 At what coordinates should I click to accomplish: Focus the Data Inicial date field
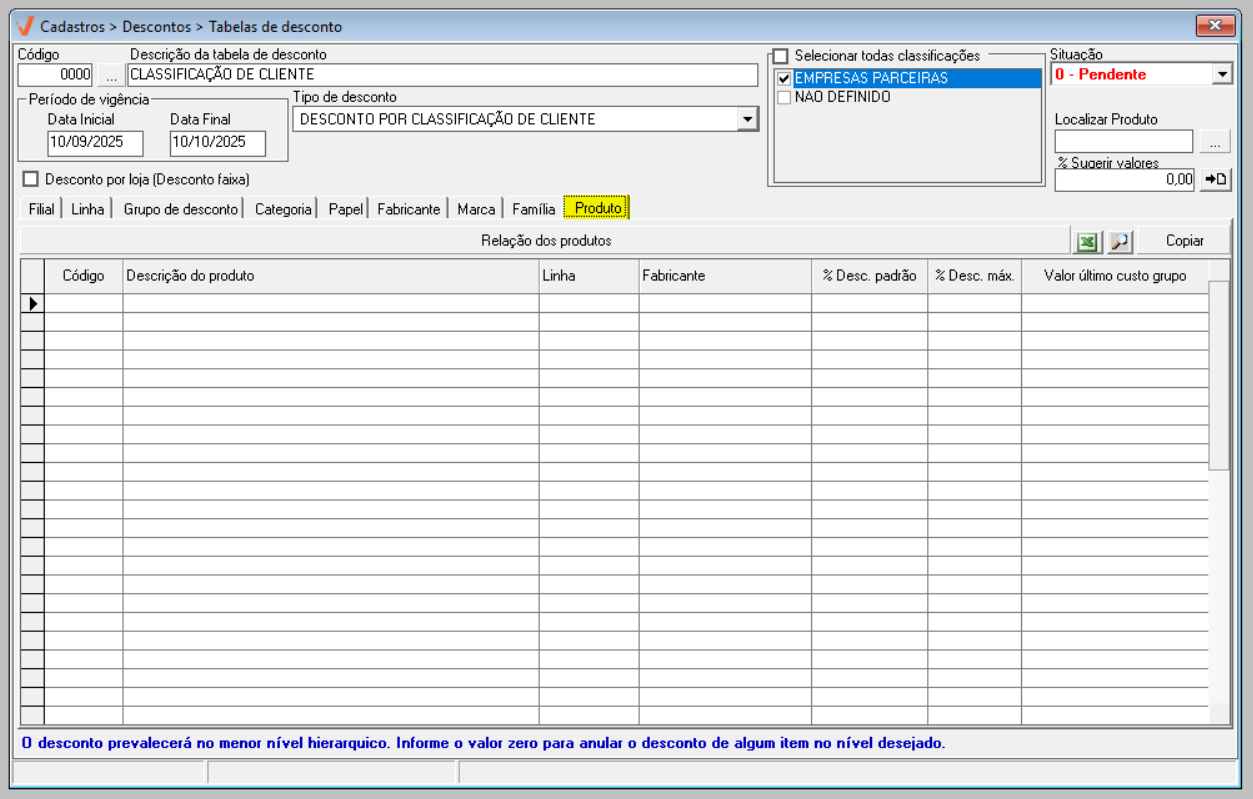[x=95, y=143]
